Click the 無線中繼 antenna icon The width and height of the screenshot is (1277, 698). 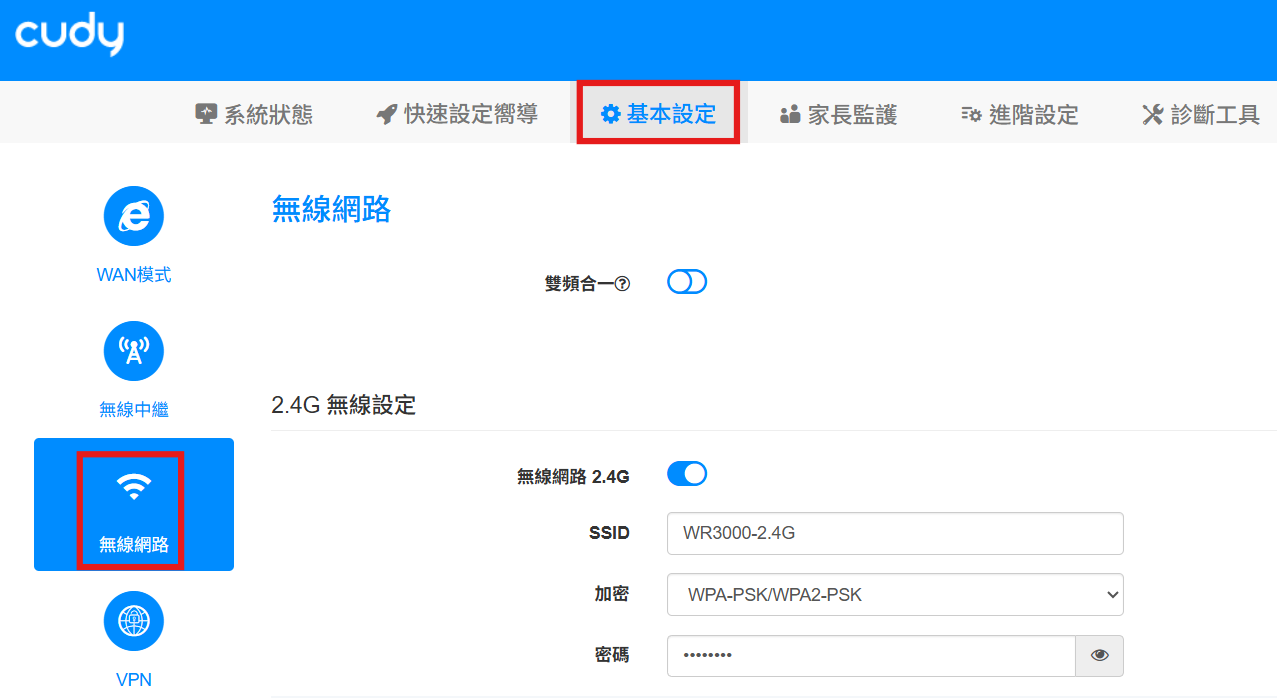[134, 351]
